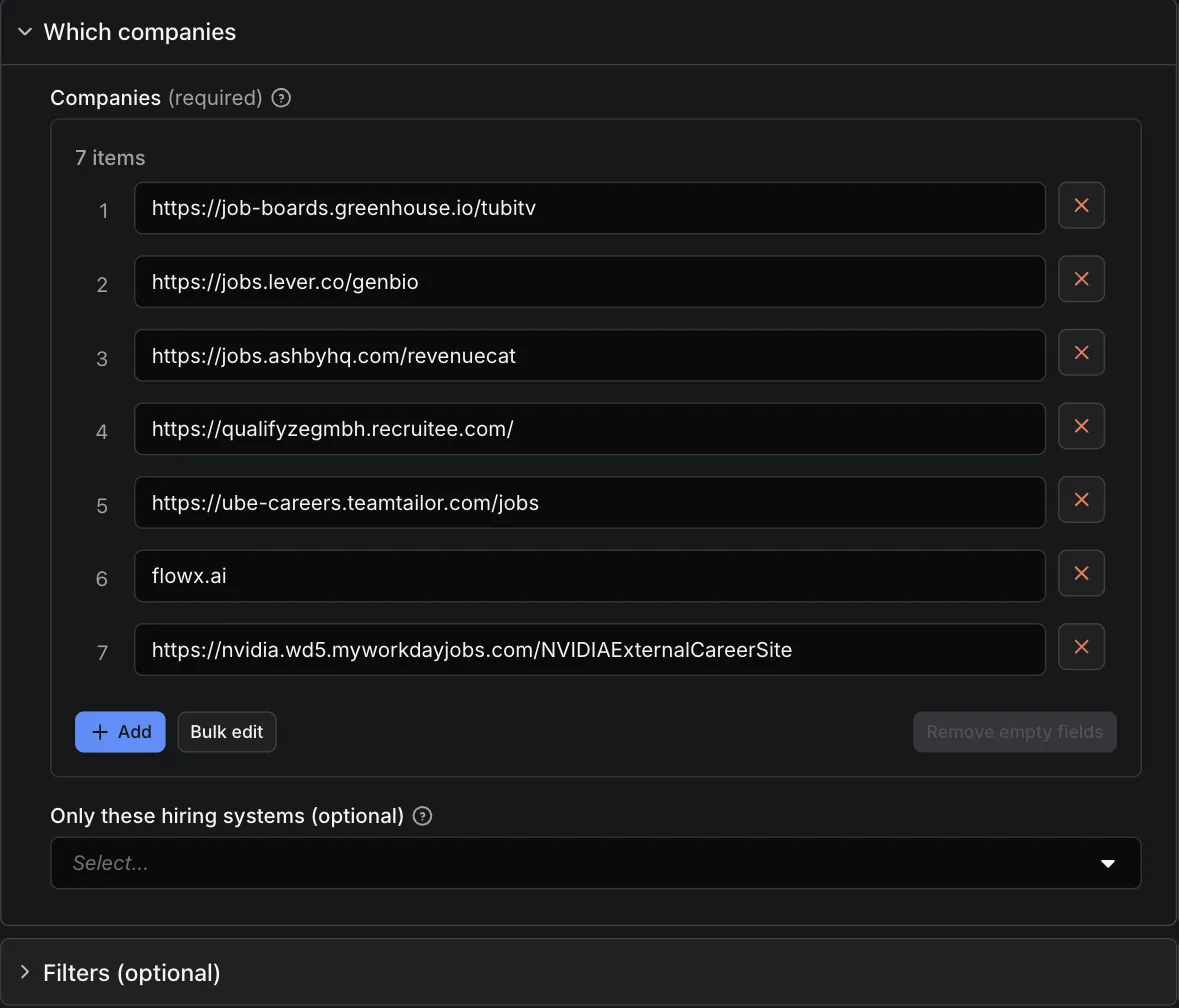Viewport: 1179px width, 1008px height.
Task: Click the 'Which companies' heading text
Action: [x=140, y=32]
